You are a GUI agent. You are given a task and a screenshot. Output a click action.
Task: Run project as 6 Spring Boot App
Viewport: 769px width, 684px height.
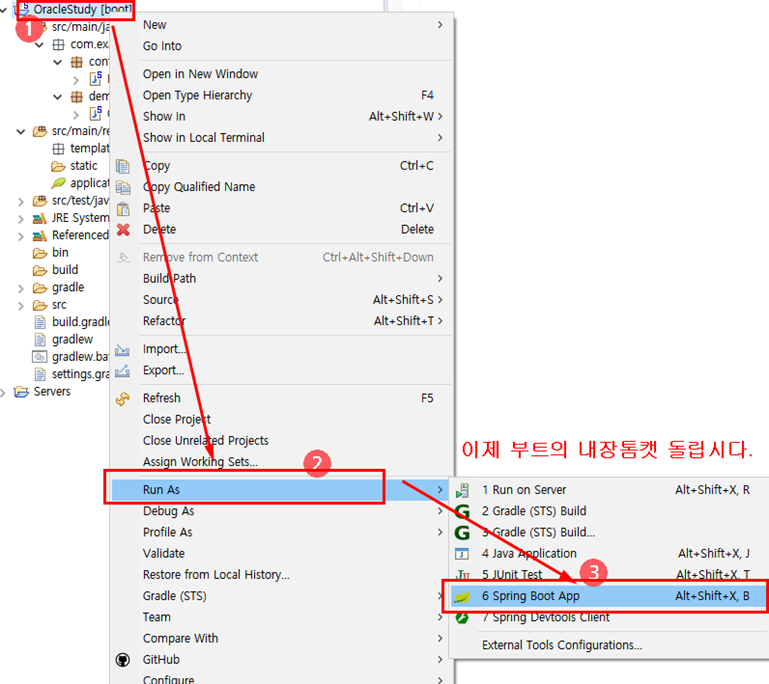[x=609, y=596]
